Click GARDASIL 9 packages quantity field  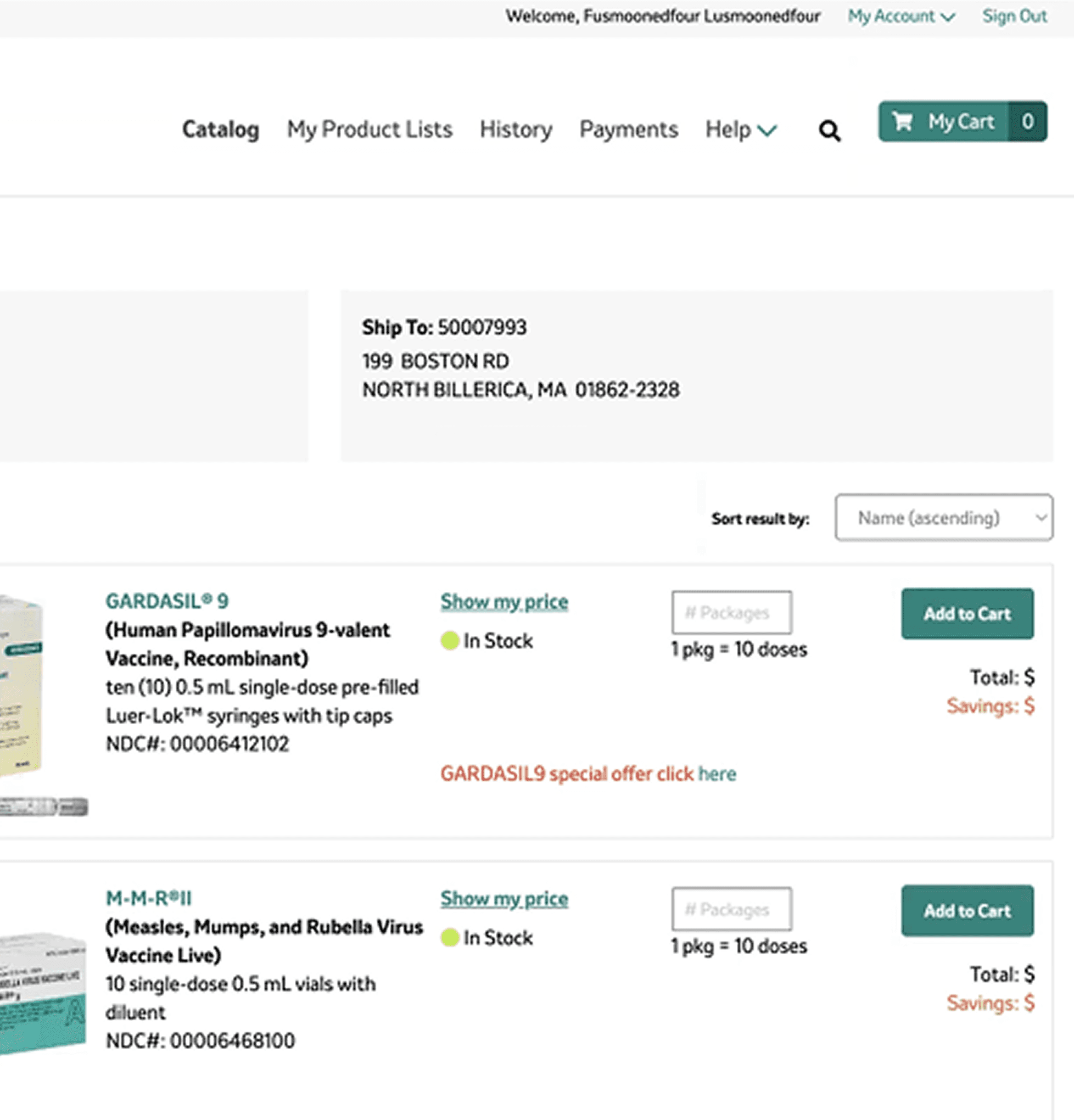pos(731,613)
